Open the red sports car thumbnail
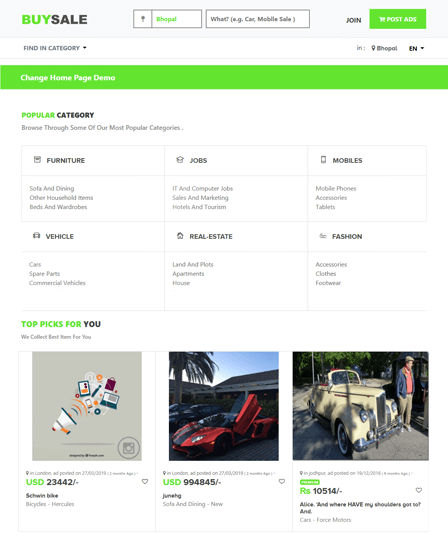This screenshot has width=448, height=560. click(224, 406)
